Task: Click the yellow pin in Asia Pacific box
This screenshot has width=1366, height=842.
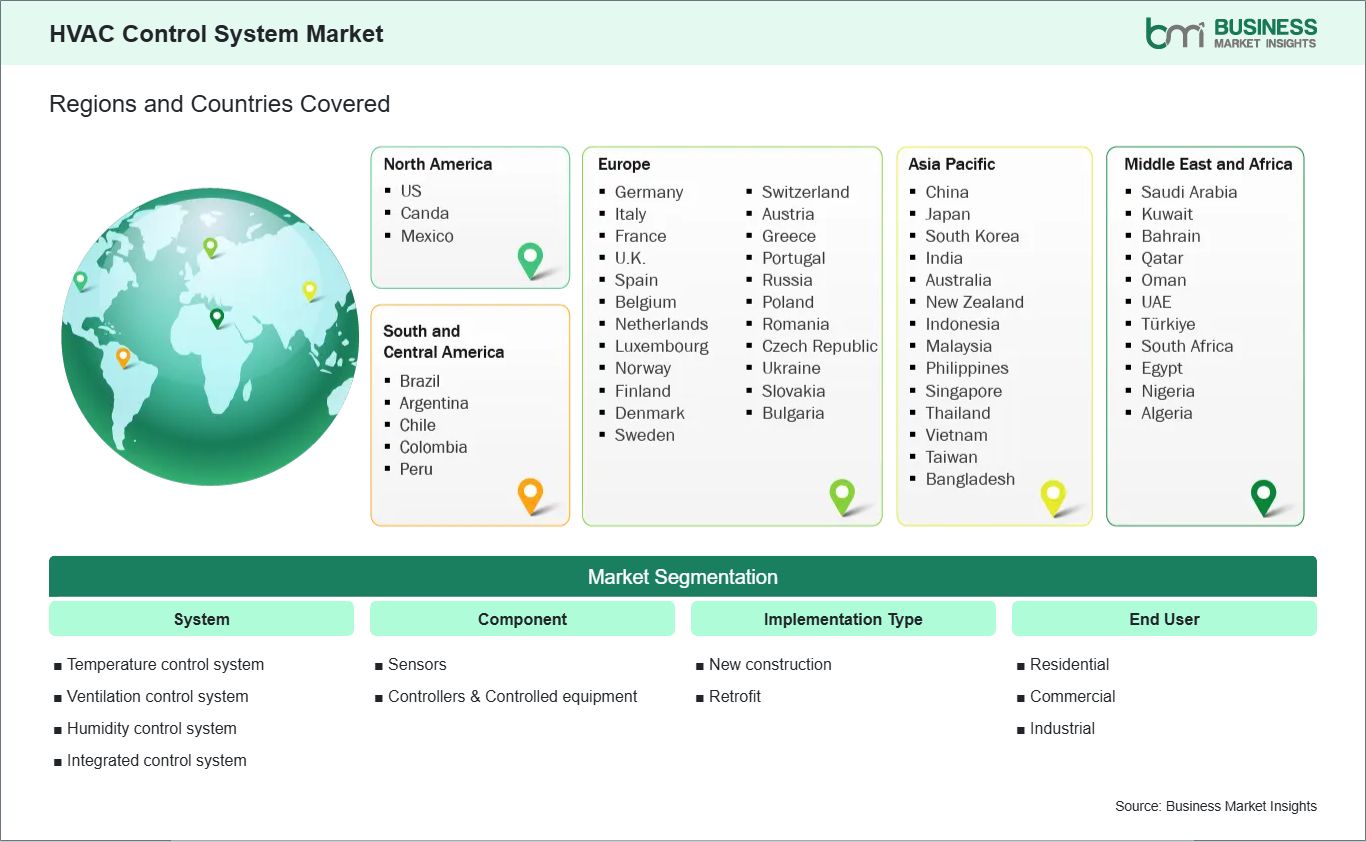Action: click(1053, 494)
